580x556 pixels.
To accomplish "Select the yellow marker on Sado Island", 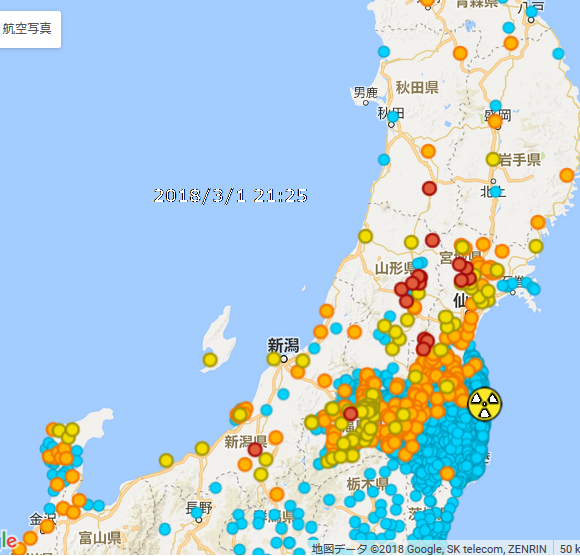I will click(210, 360).
